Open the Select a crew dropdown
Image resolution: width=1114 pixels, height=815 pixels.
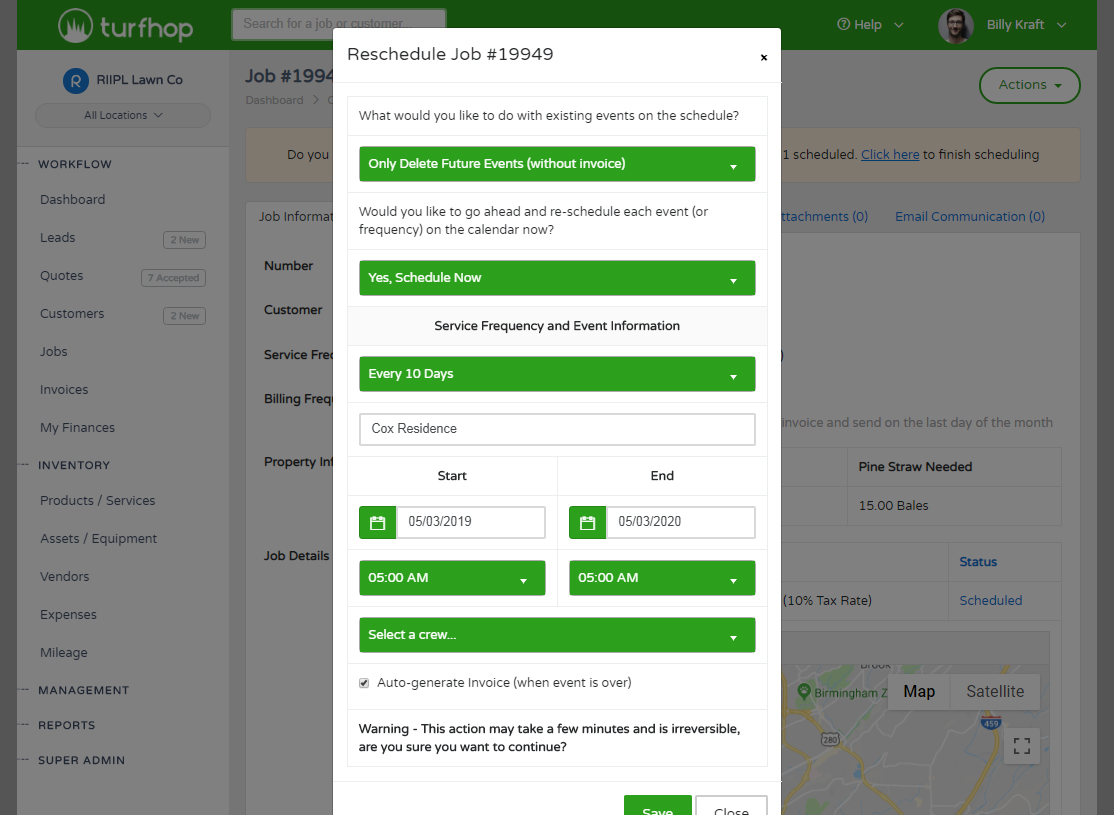tap(557, 635)
